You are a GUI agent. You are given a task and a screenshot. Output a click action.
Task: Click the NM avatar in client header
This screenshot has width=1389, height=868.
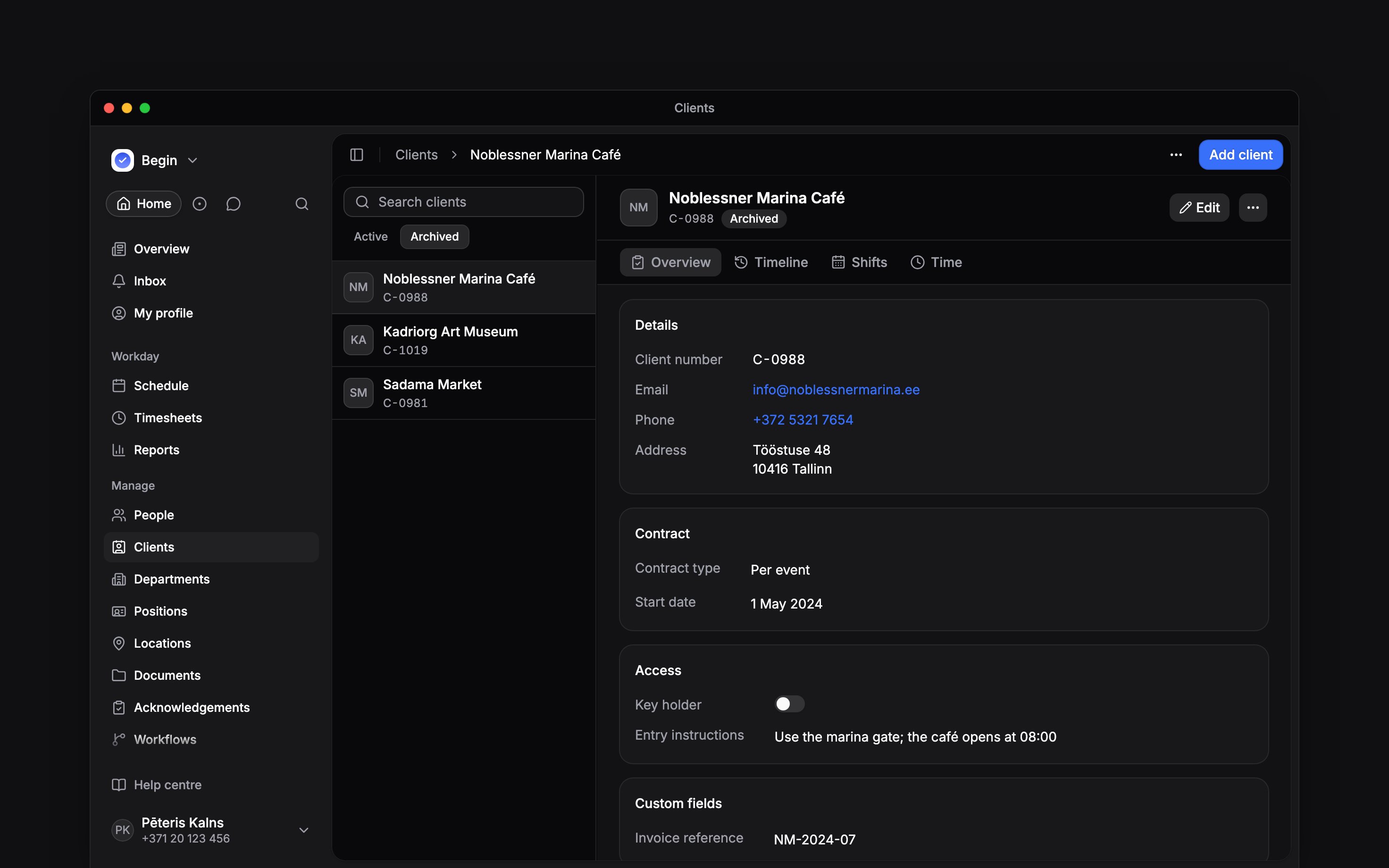pos(638,208)
